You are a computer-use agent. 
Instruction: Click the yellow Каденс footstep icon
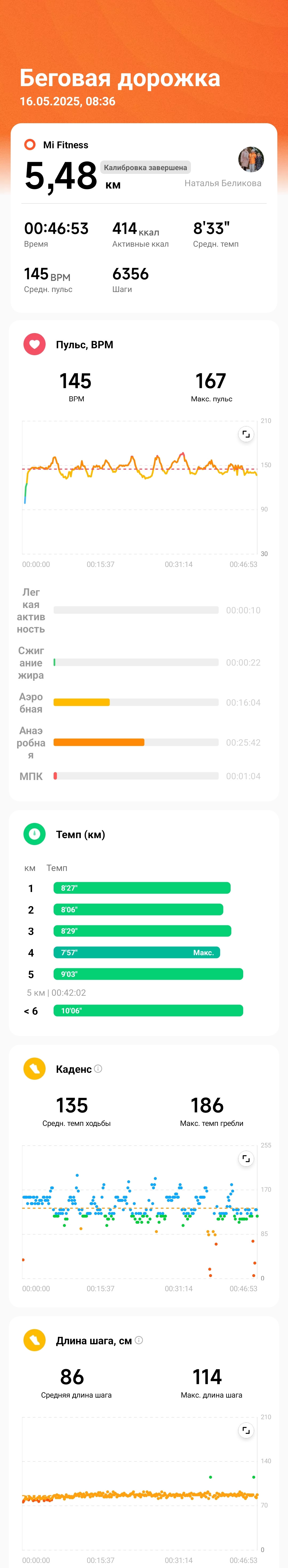[34, 1068]
